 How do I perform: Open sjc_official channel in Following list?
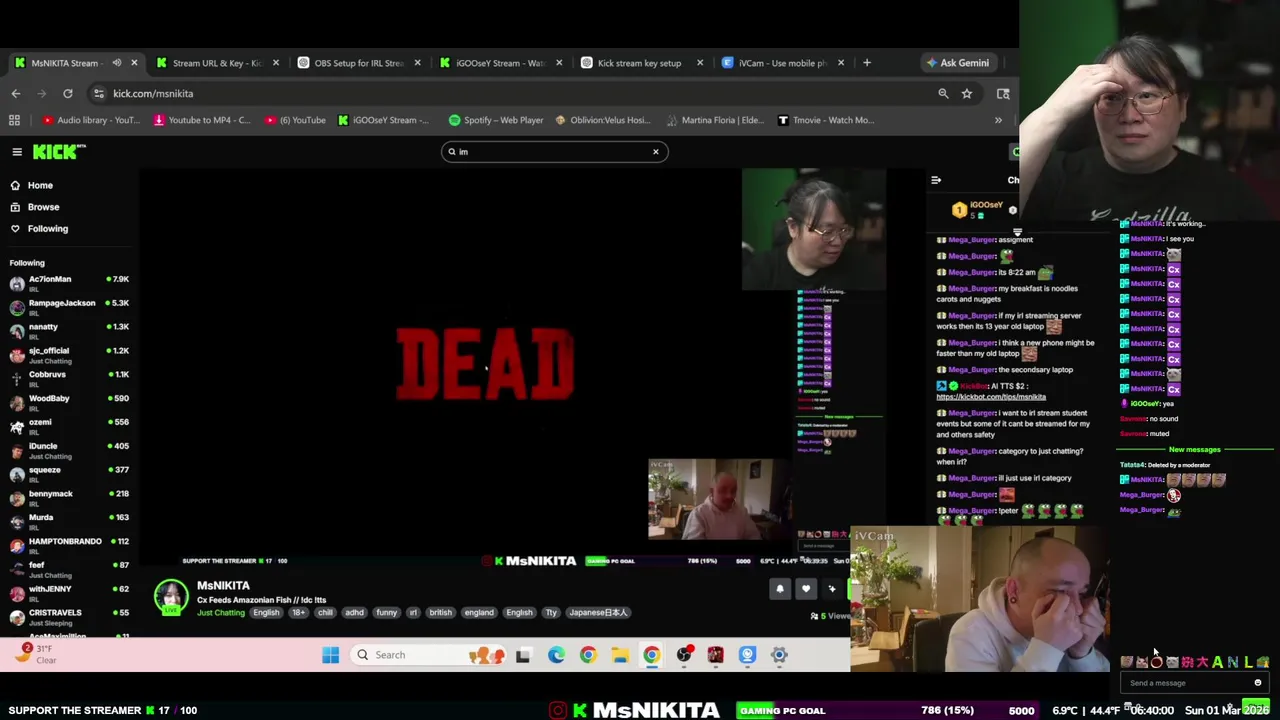tap(68, 355)
